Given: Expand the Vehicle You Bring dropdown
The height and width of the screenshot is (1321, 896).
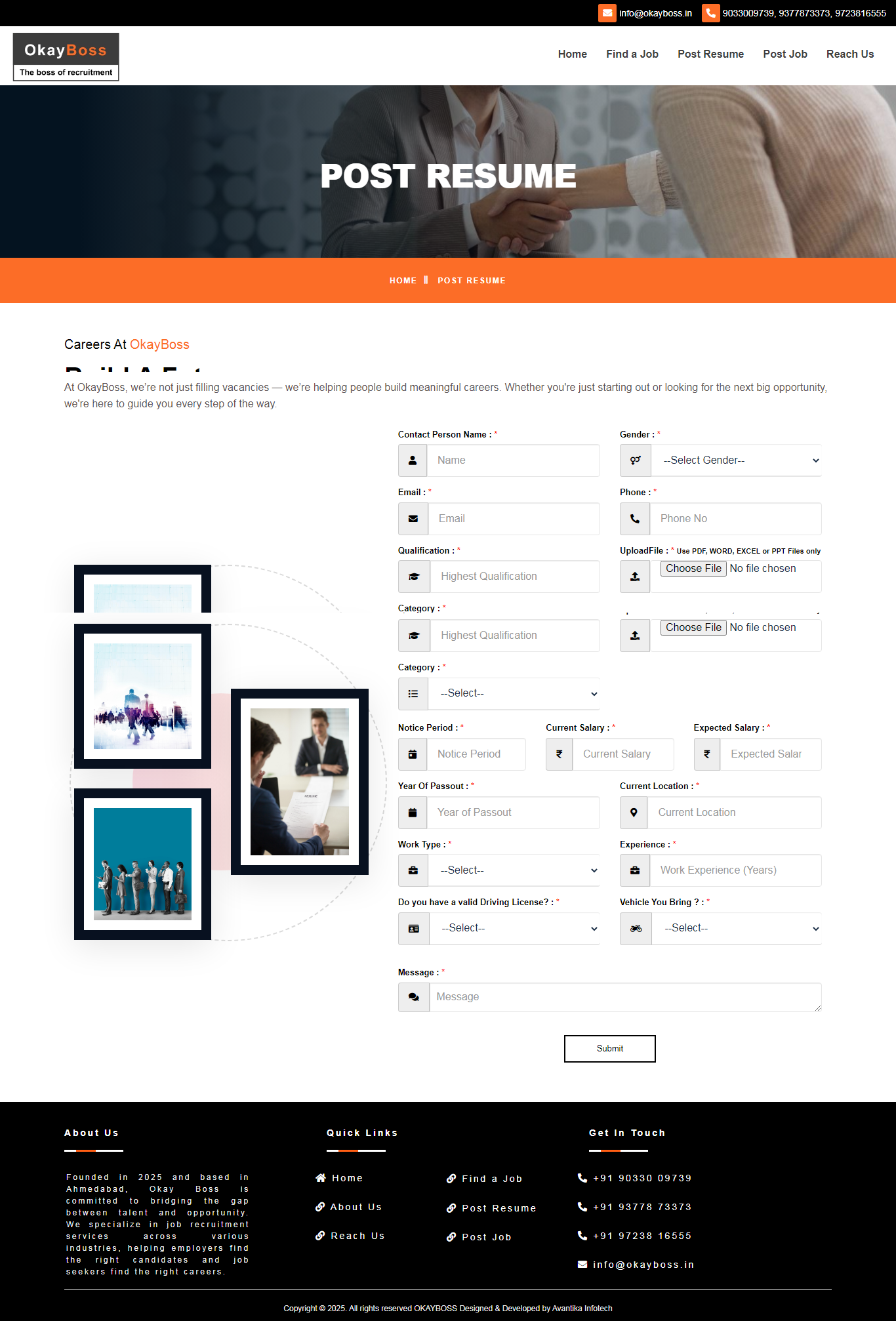Looking at the screenshot, I should point(736,929).
